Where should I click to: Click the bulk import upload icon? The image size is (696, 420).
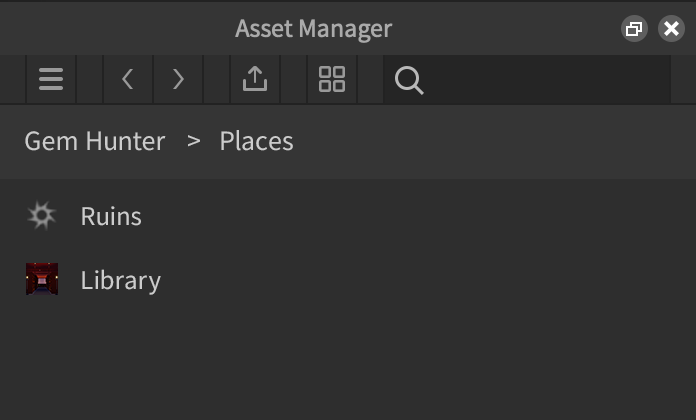pos(255,80)
